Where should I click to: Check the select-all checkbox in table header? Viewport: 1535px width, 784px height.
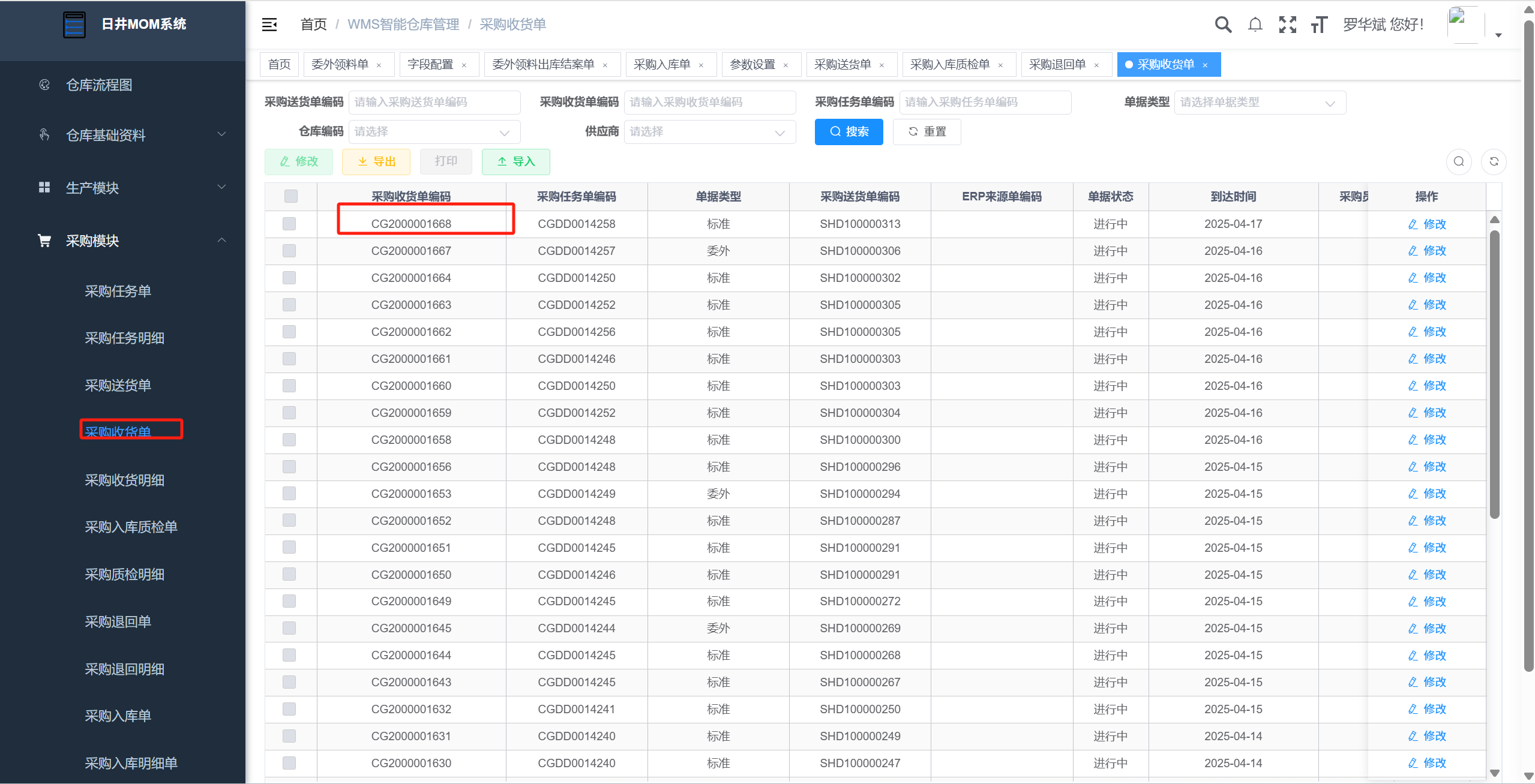coord(291,196)
